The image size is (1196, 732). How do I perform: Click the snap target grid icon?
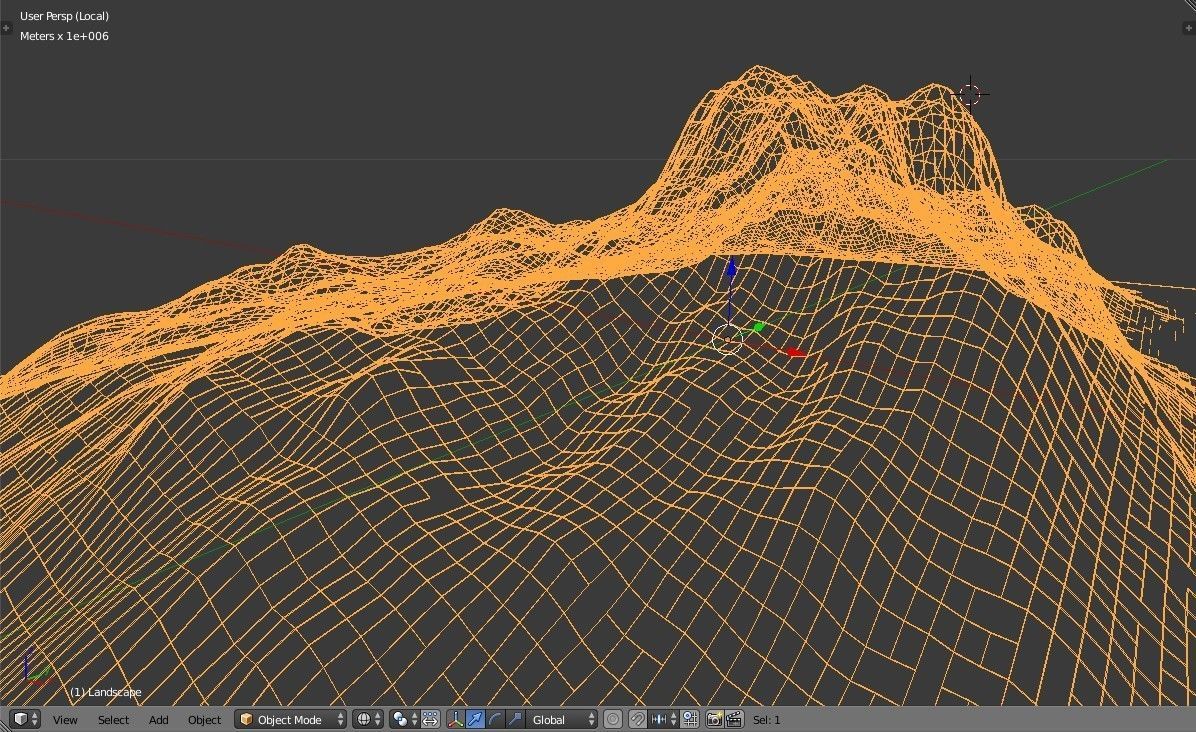[x=690, y=719]
